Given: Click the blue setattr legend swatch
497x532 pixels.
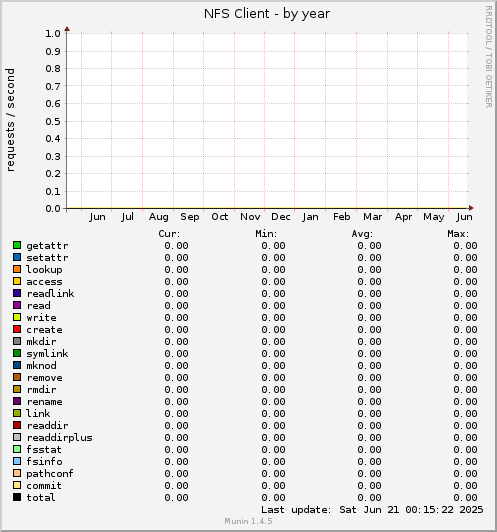Looking at the screenshot, I should click(x=17, y=257).
